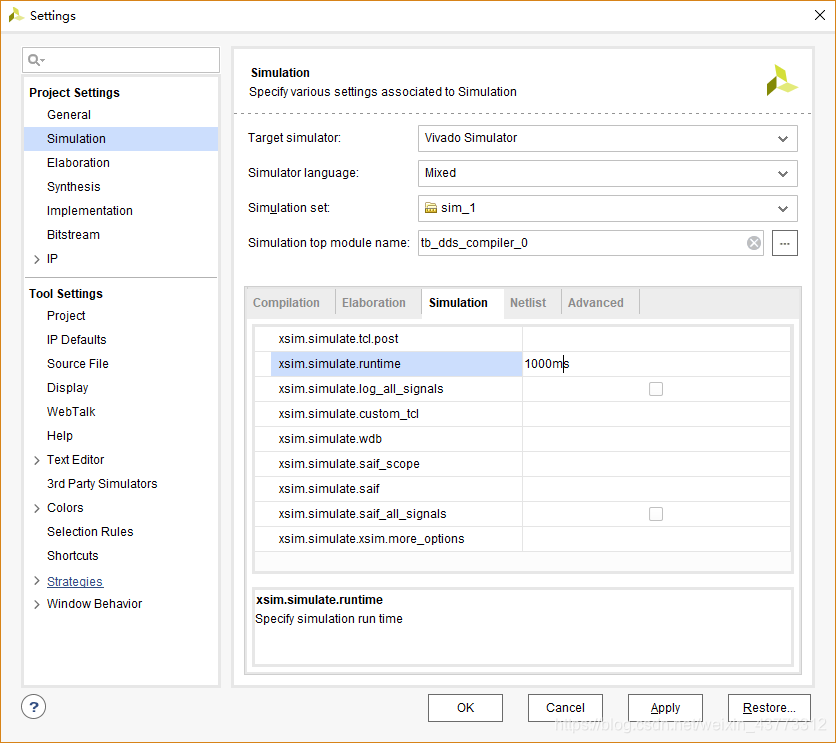This screenshot has width=836, height=743.
Task: Select Simulation in Project Settings
Action: [x=121, y=139]
